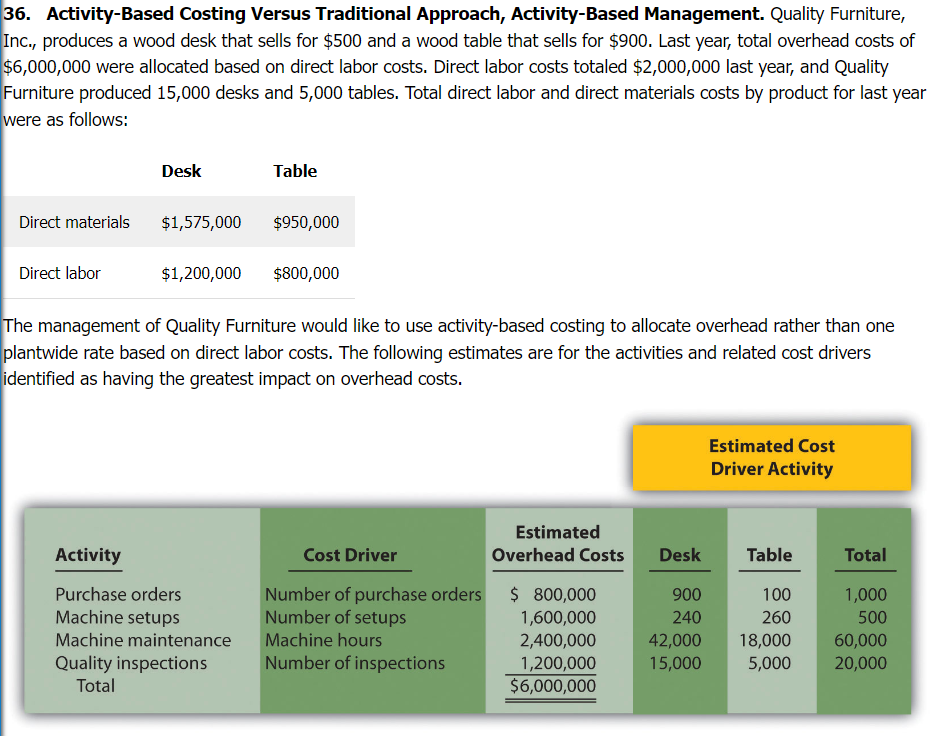Click the 'Quality inspections' activity row
The width and height of the screenshot is (943, 736).
tap(131, 663)
